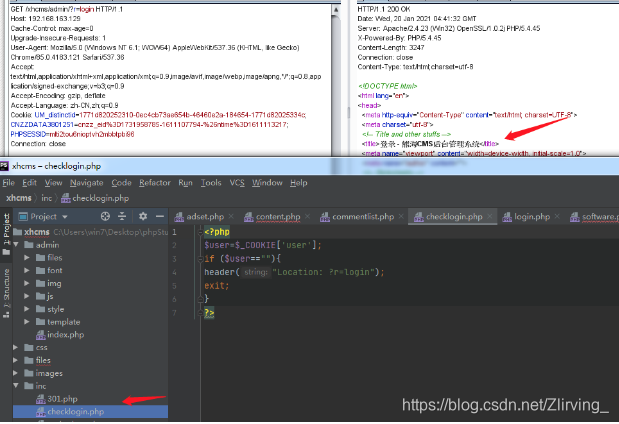The image size is (619, 424).
Task: Click the PHP file icon of 301.php
Action: [x=41, y=399]
